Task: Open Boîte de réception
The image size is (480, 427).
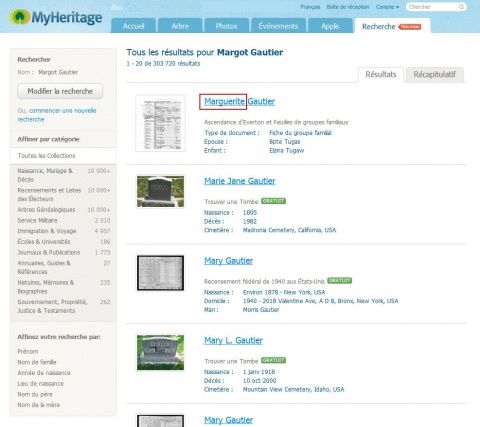Action: click(x=348, y=7)
